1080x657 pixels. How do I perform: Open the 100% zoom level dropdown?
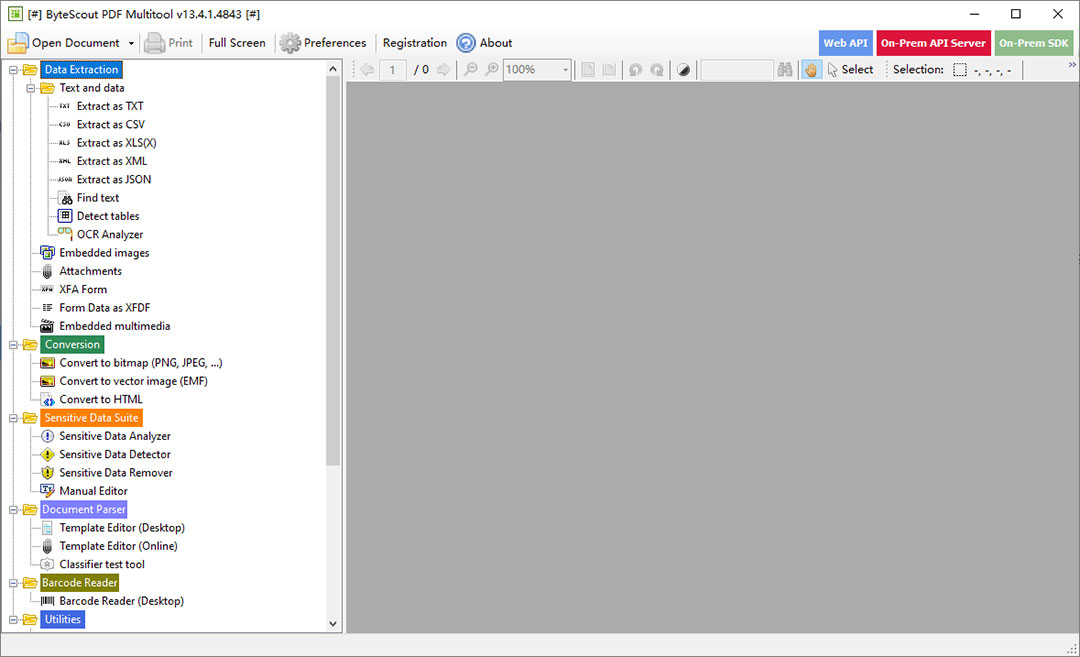(565, 70)
